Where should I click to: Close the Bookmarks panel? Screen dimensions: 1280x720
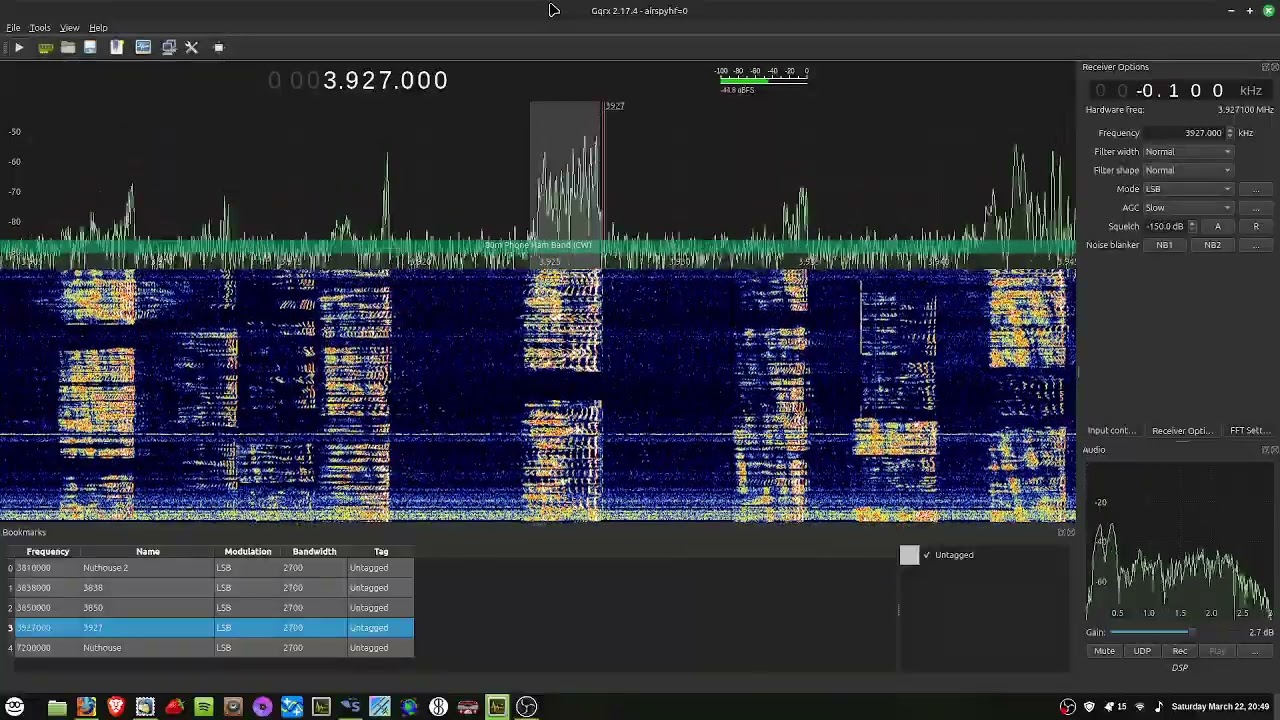pos(1071,532)
